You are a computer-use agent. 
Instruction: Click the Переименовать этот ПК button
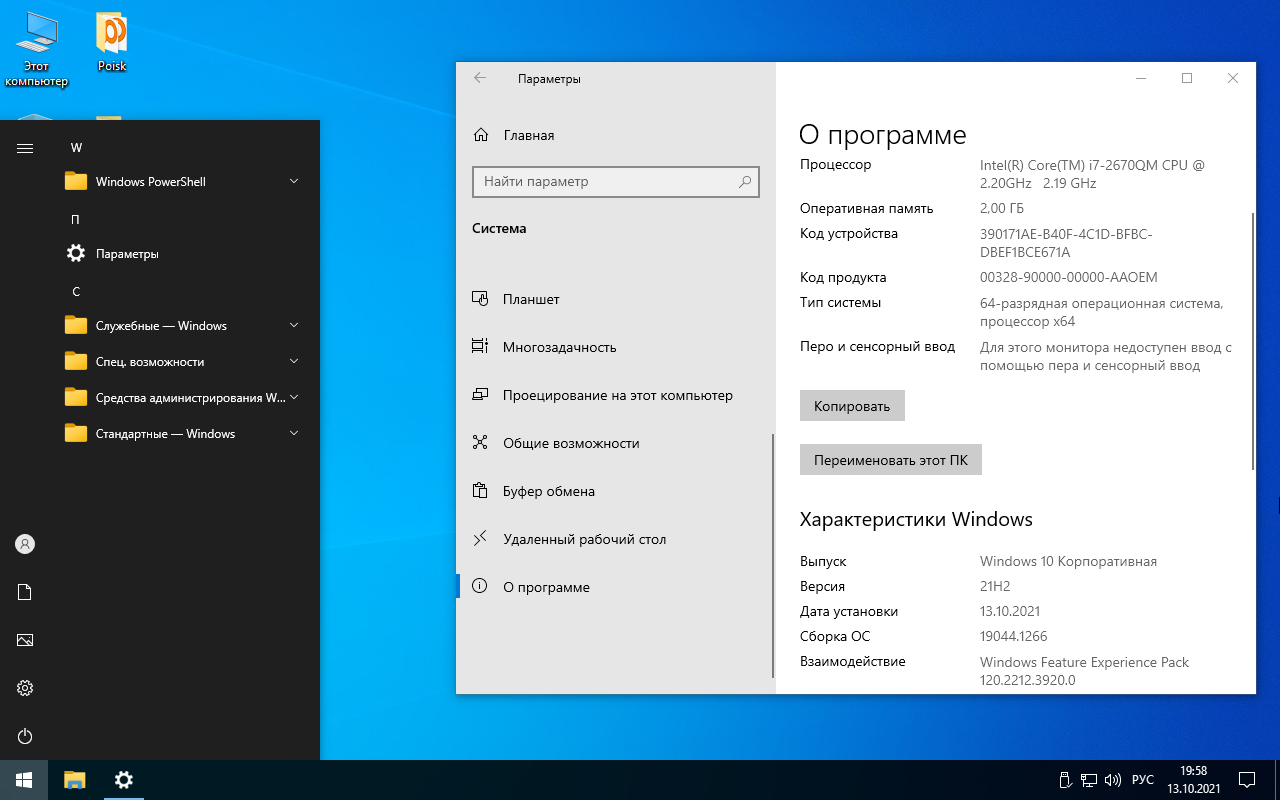point(891,460)
